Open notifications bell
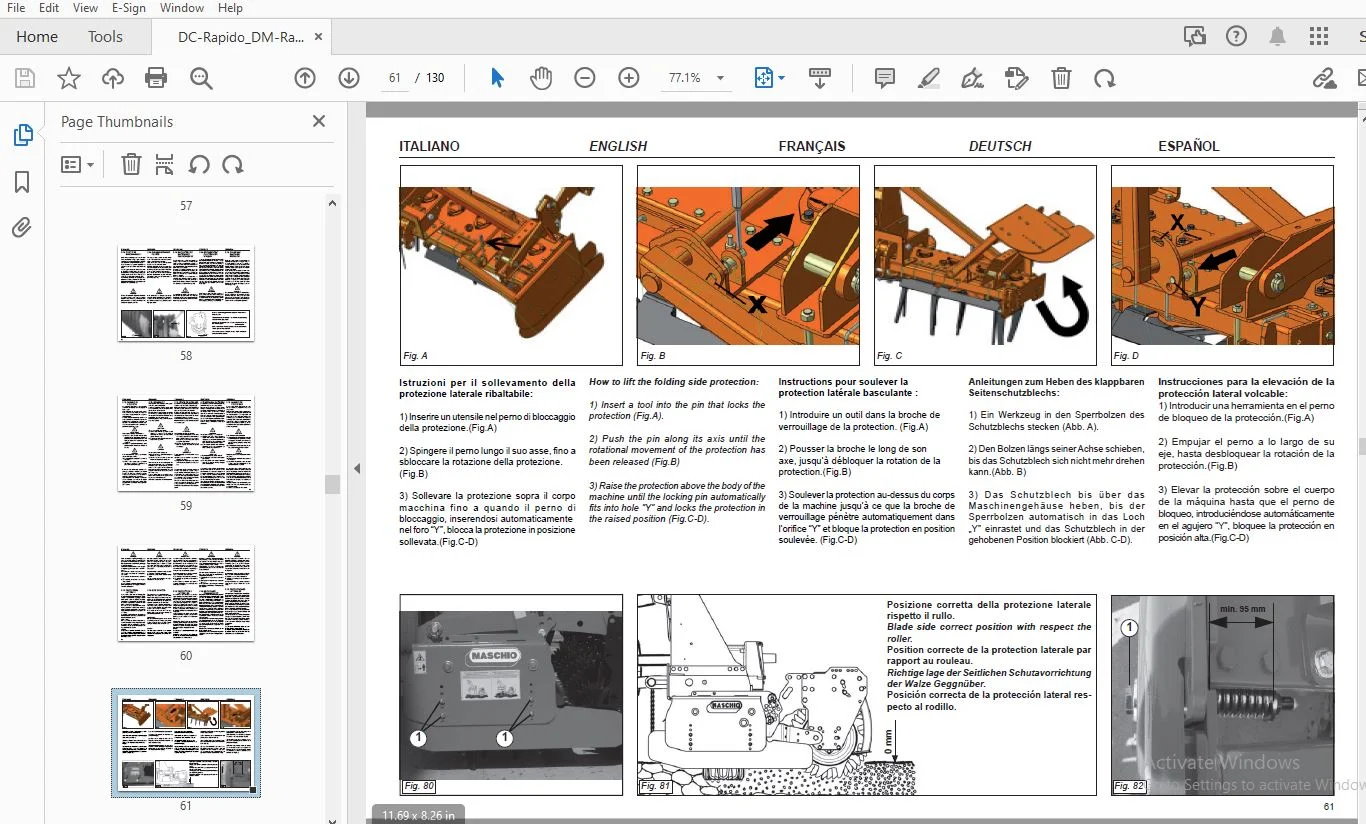 point(1277,36)
